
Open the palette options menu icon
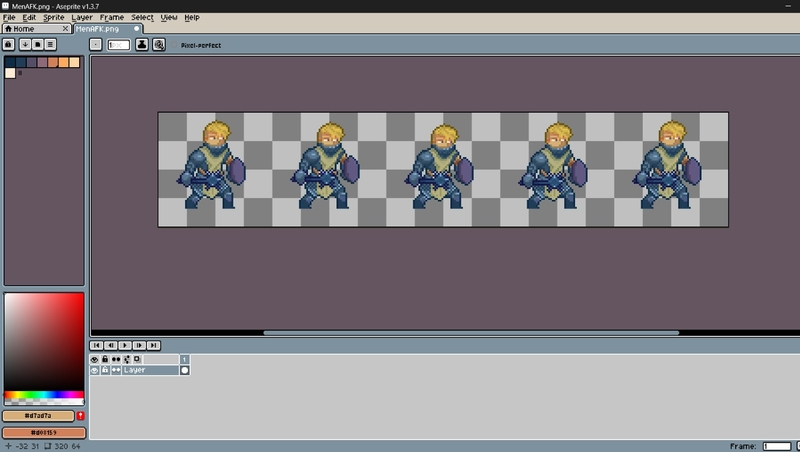click(49, 45)
